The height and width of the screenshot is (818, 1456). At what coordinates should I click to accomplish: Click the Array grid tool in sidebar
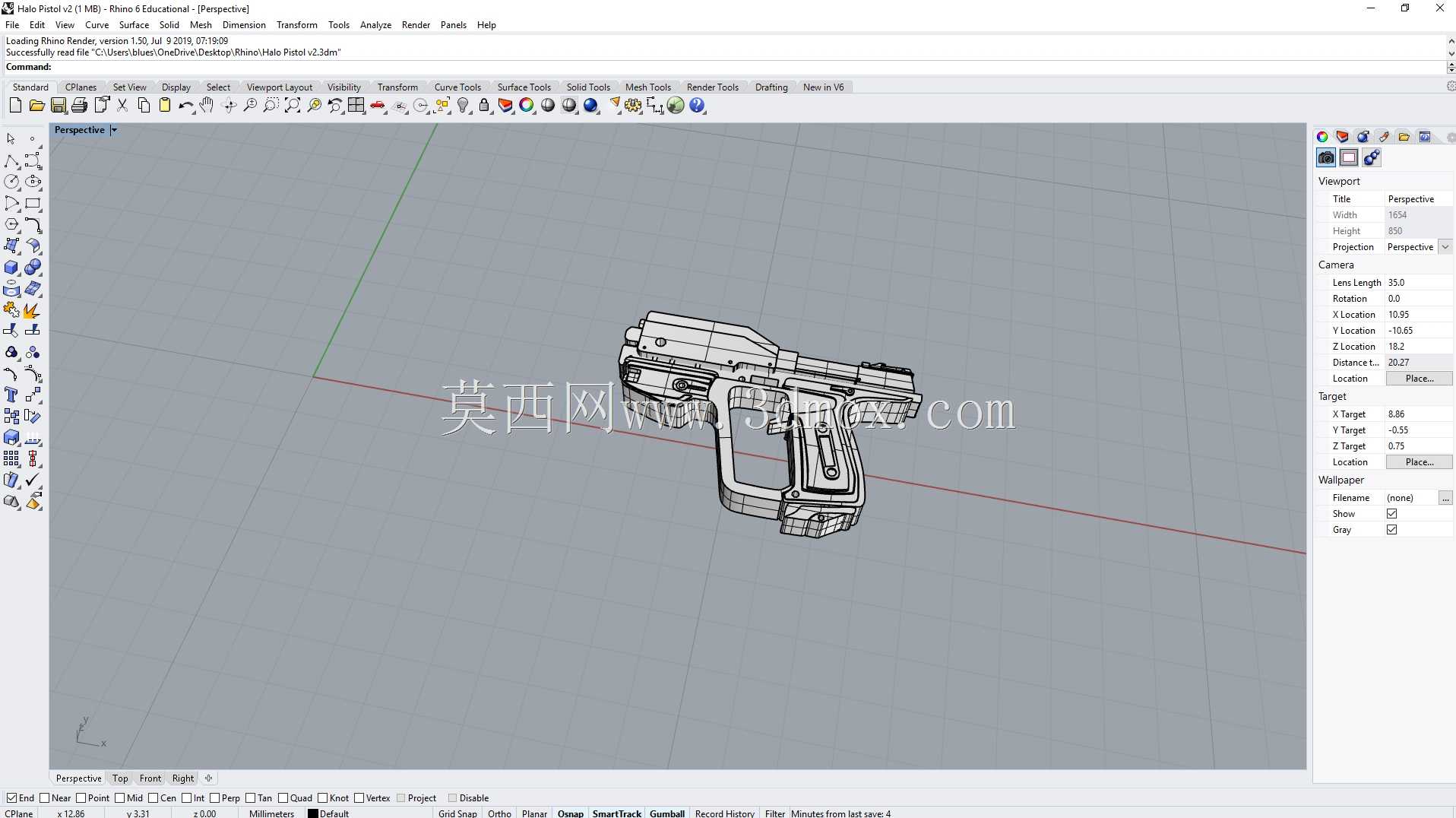(x=11, y=459)
